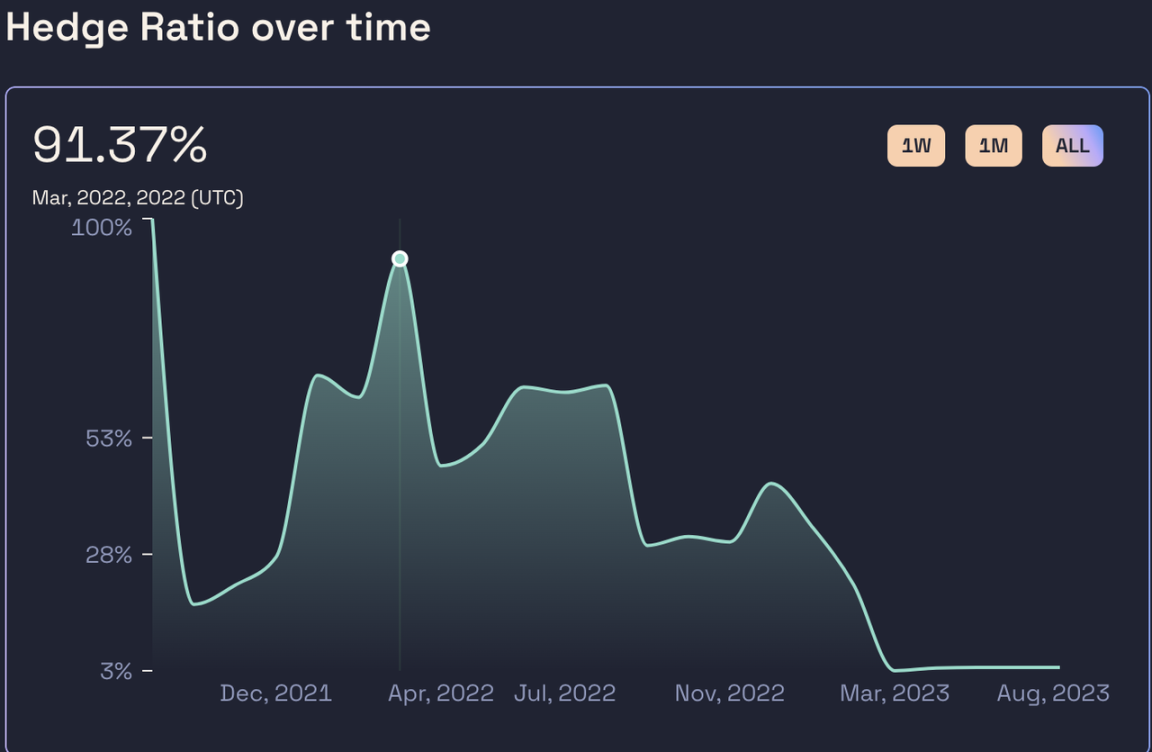1152x752 pixels.
Task: Click the 100% y-axis label
Action: tap(101, 227)
